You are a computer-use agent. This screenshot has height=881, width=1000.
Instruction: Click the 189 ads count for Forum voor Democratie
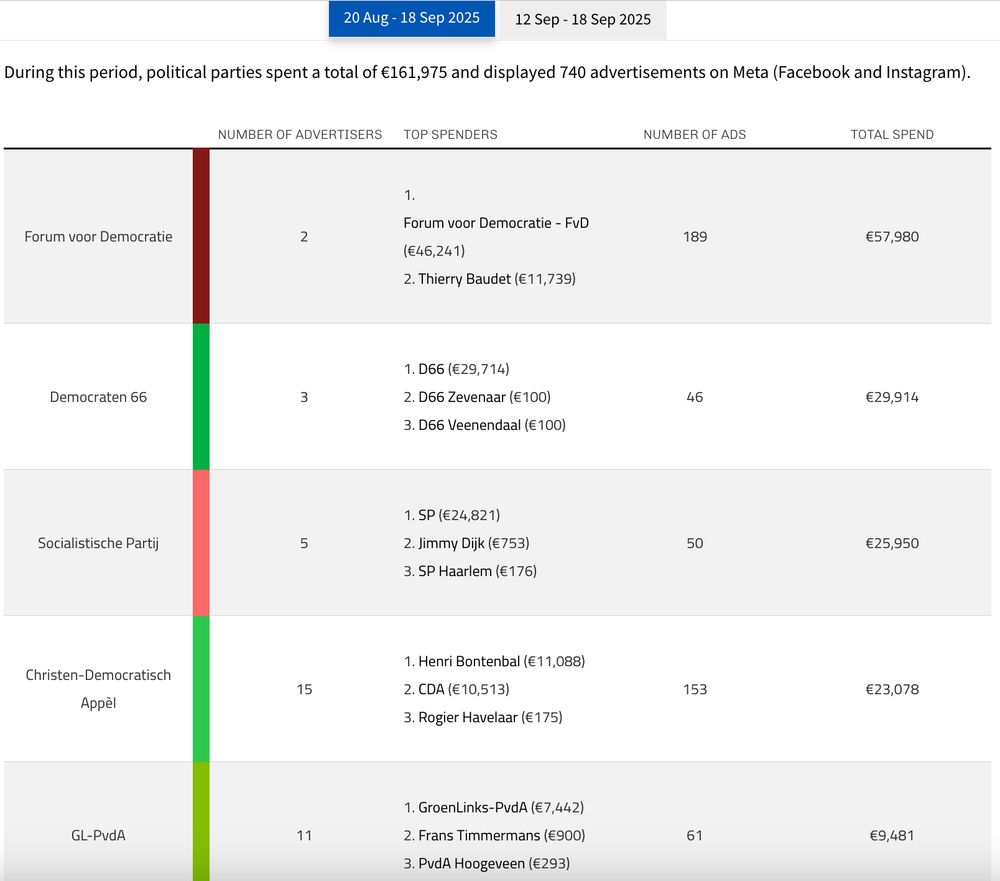click(695, 237)
